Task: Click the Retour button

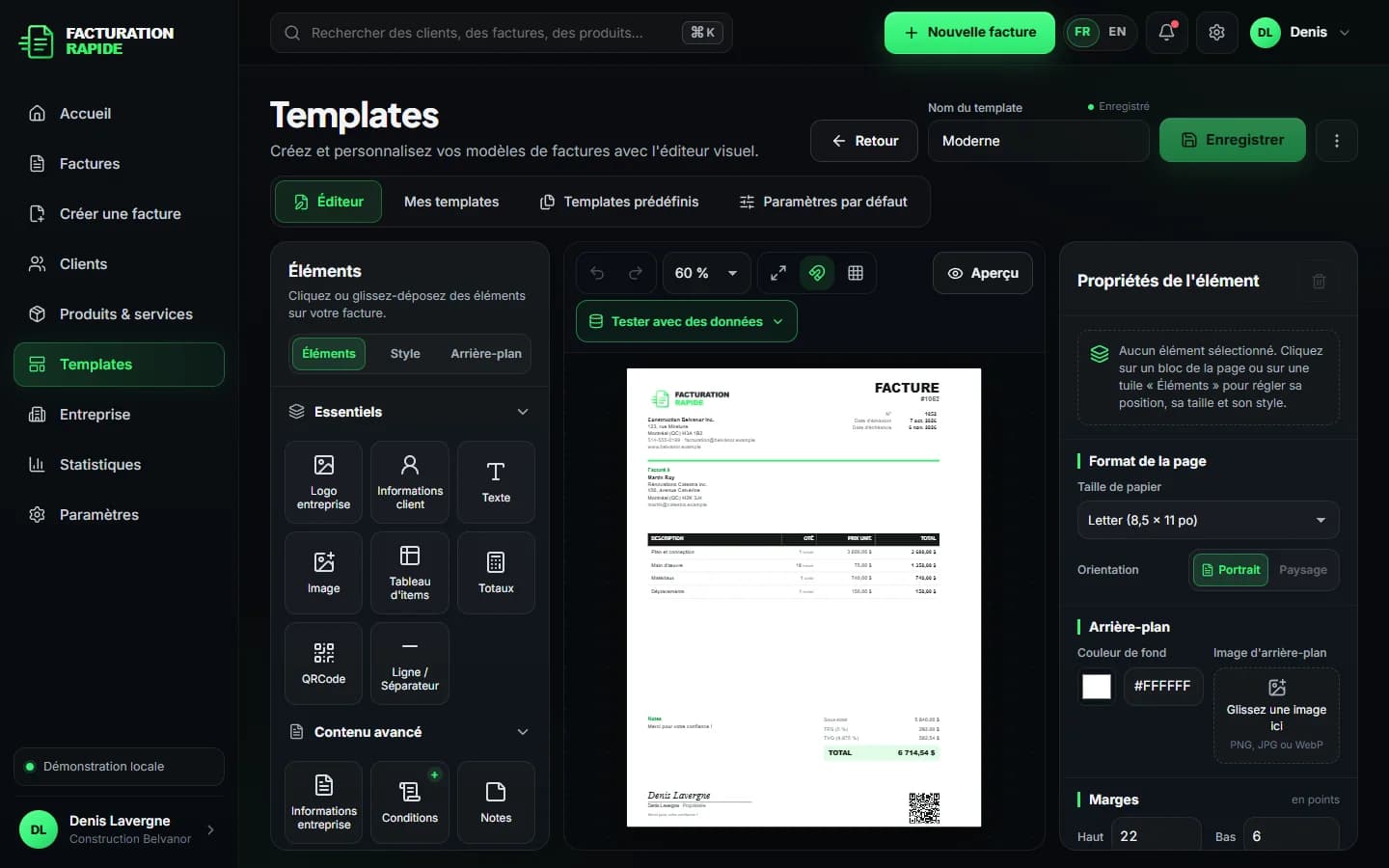Action: (865, 141)
